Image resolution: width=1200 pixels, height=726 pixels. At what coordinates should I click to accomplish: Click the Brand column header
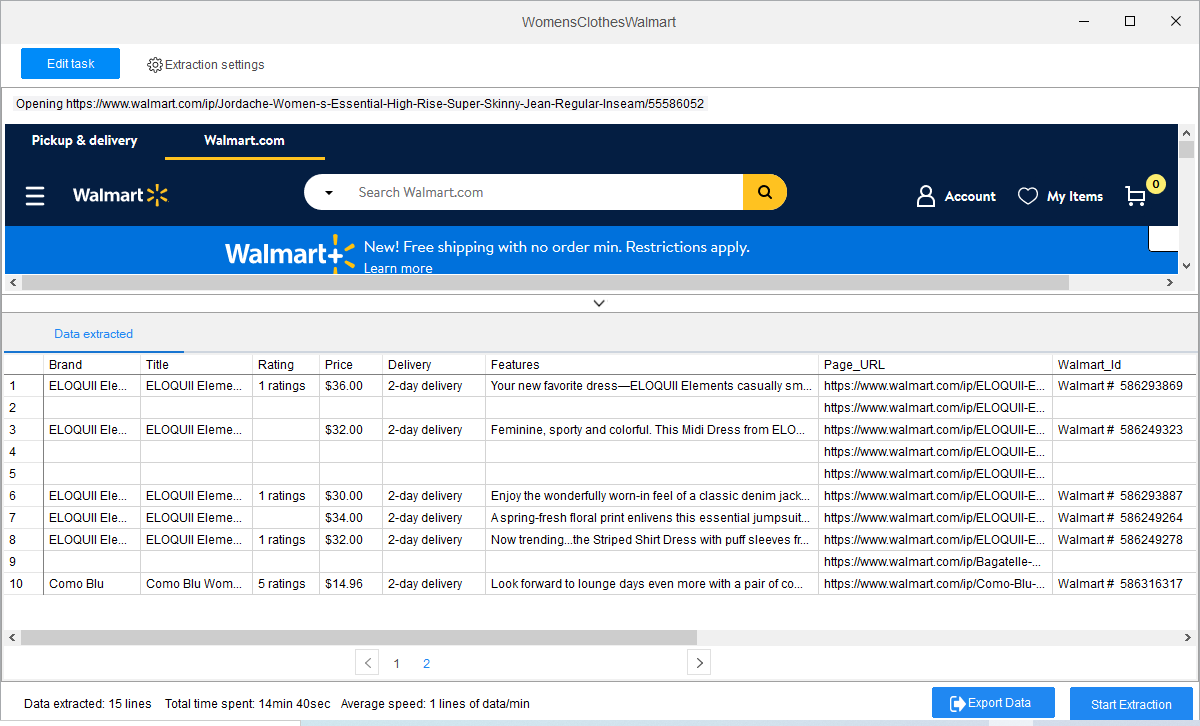[92, 364]
